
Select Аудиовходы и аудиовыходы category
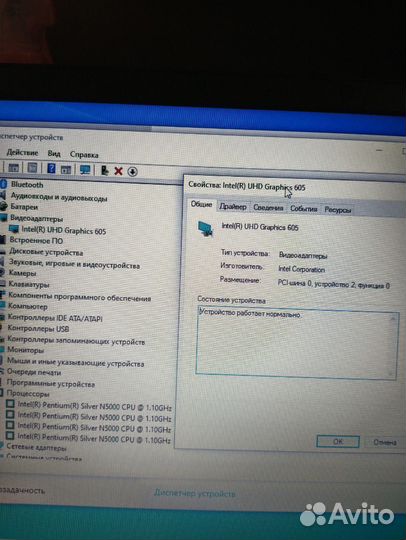59,197
